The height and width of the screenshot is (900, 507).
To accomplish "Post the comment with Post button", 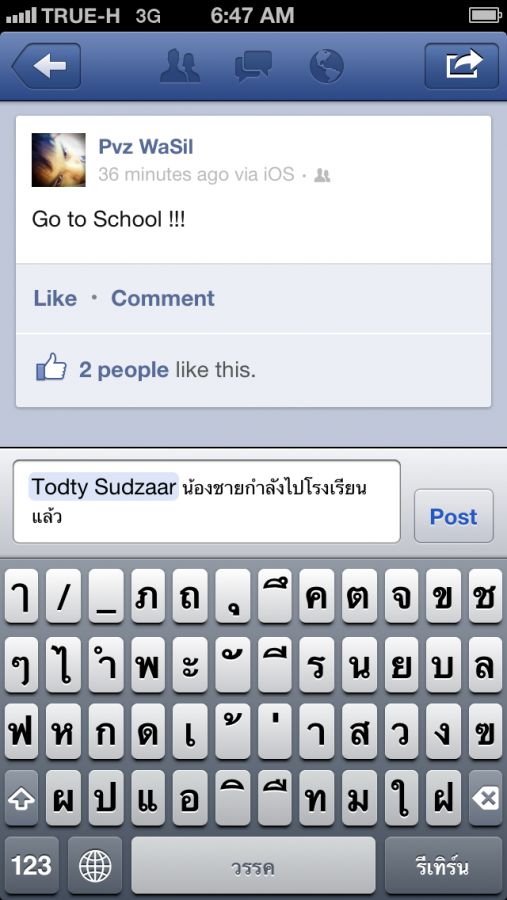I will click(x=454, y=516).
